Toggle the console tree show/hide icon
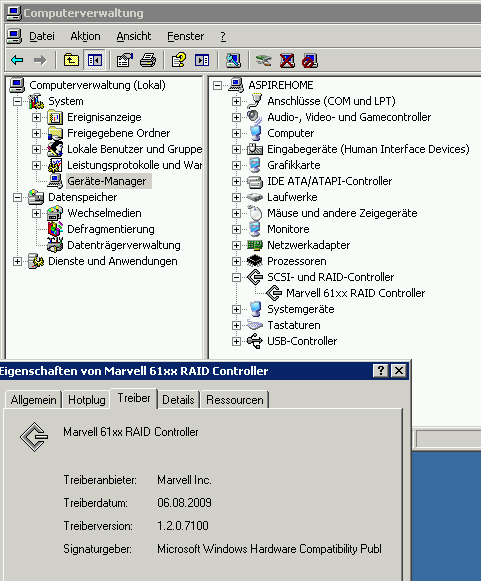Image resolution: width=481 pixels, height=581 pixels. (x=95, y=60)
